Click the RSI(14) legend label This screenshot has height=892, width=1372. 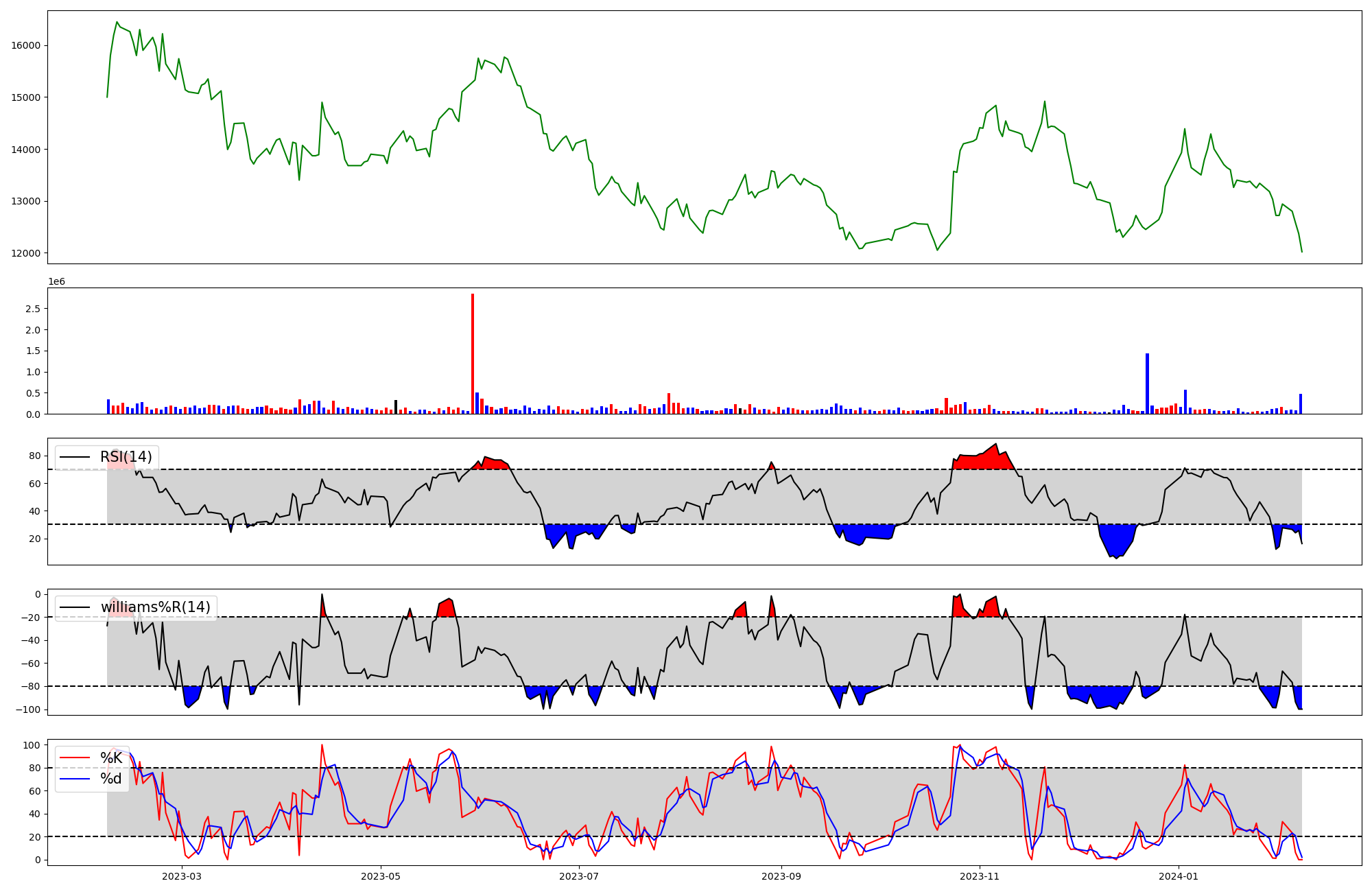click(126, 457)
